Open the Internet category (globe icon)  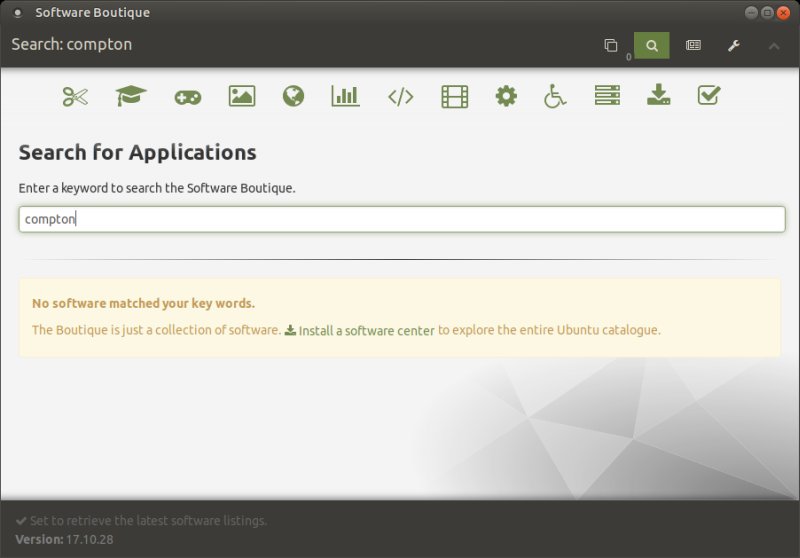293,96
